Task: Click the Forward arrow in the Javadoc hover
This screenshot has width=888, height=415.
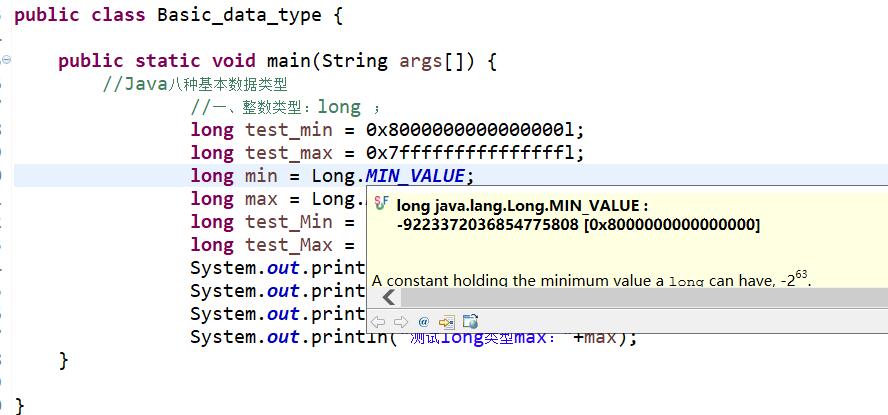Action: (401, 322)
